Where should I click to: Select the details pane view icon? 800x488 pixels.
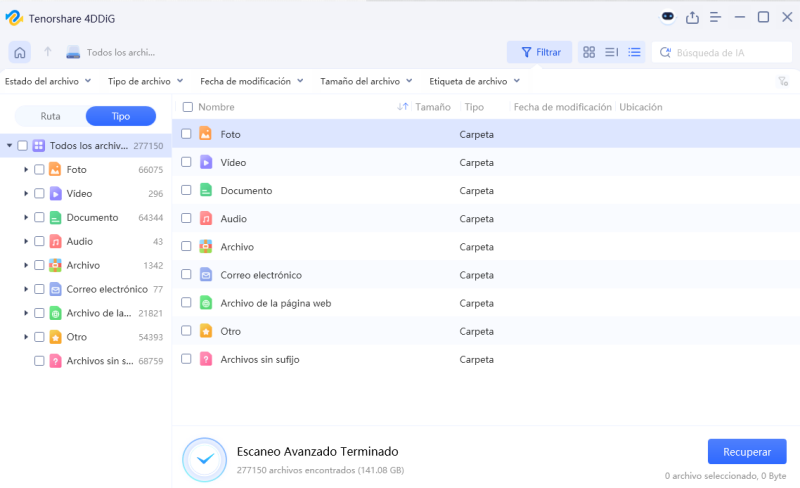[611, 52]
